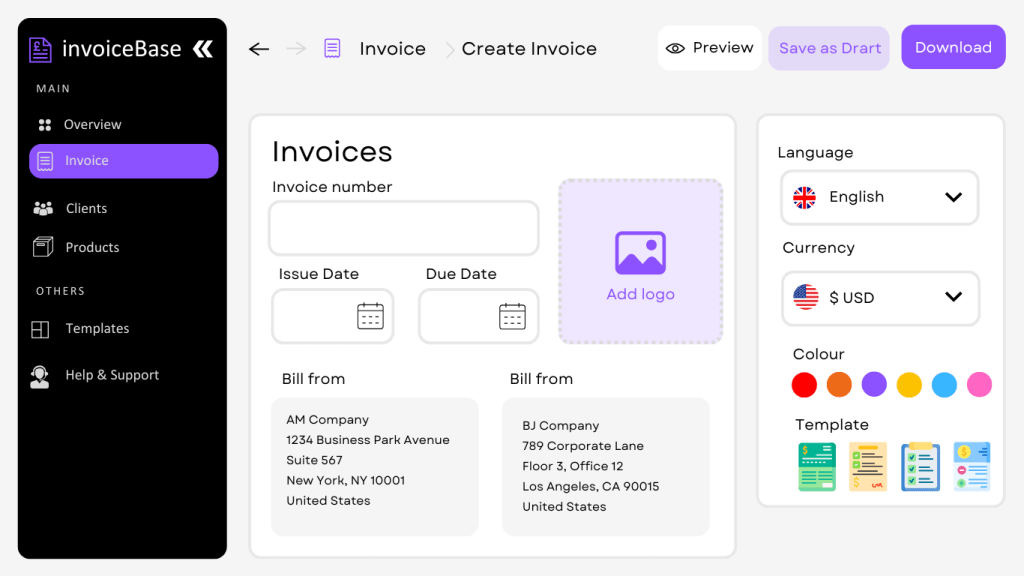
Task: Open the Currency dropdown
Action: click(x=880, y=298)
